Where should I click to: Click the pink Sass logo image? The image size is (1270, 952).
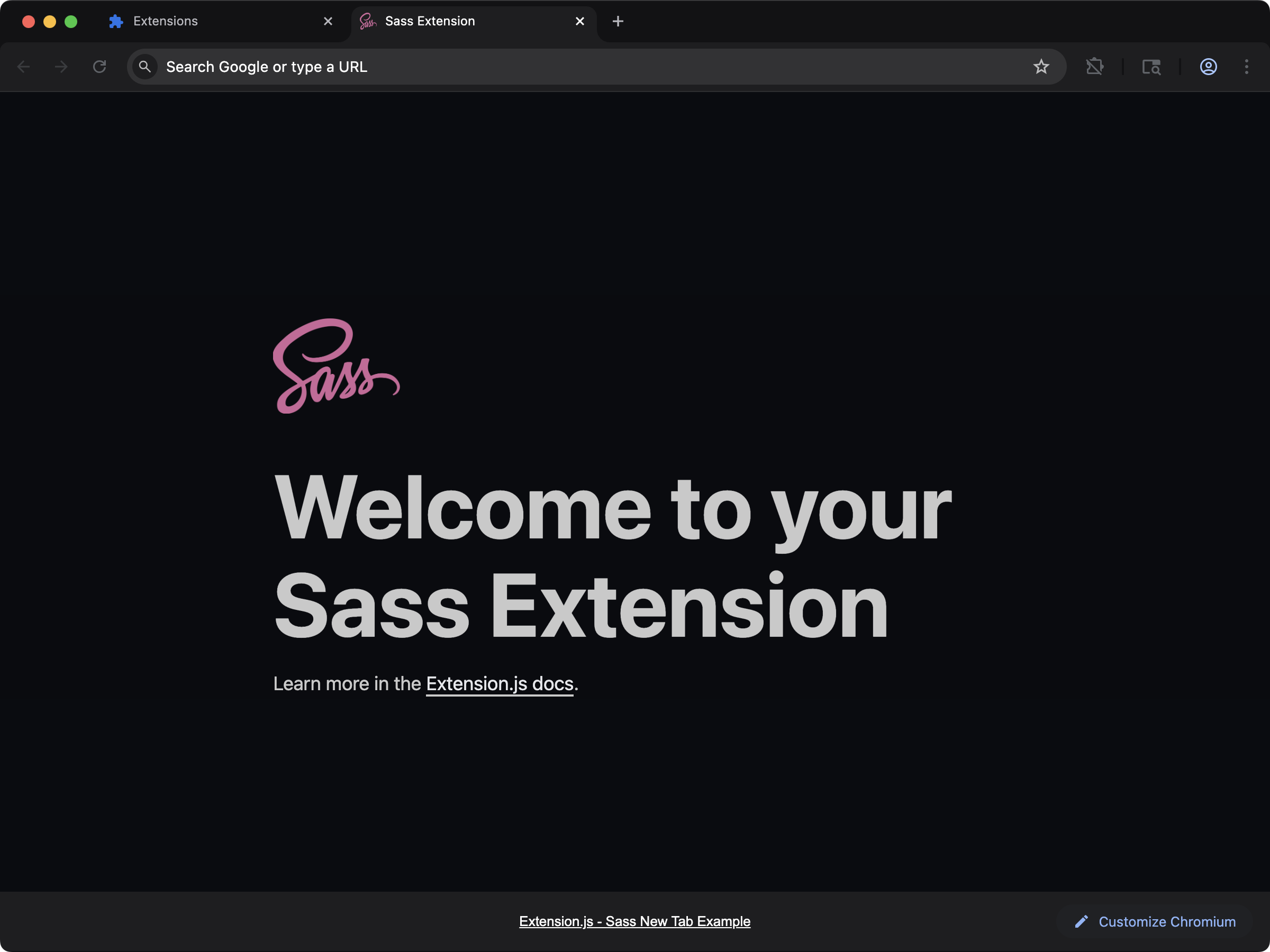(337, 366)
